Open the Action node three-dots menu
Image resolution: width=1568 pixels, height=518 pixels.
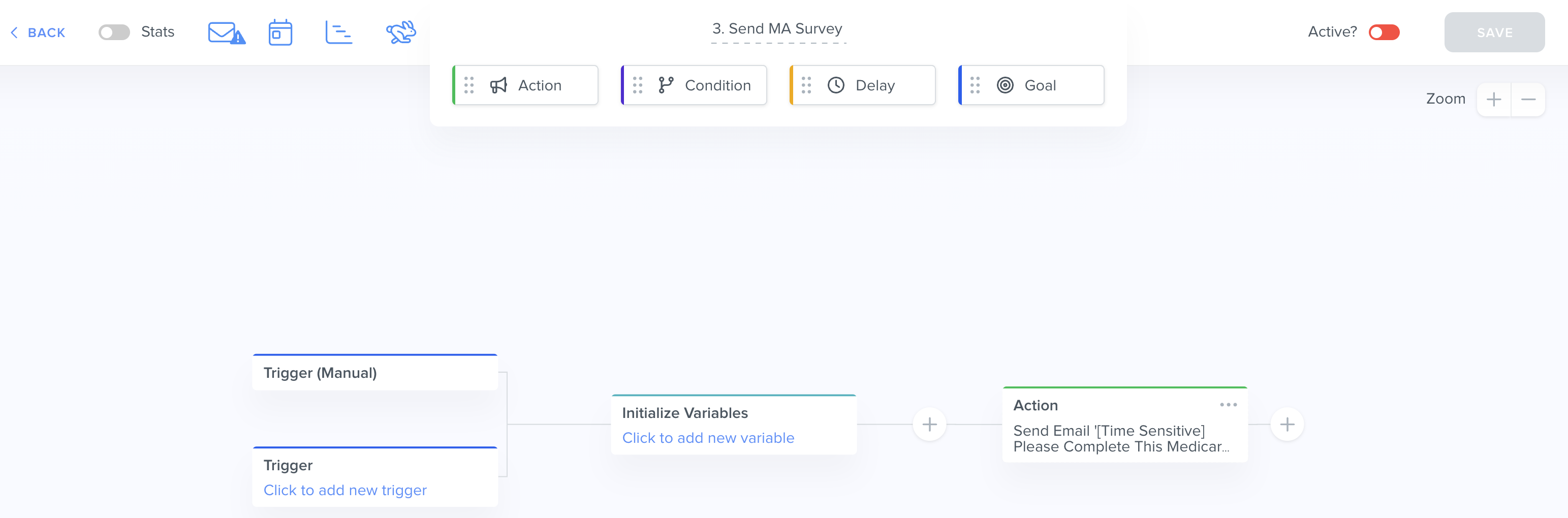tap(1228, 405)
